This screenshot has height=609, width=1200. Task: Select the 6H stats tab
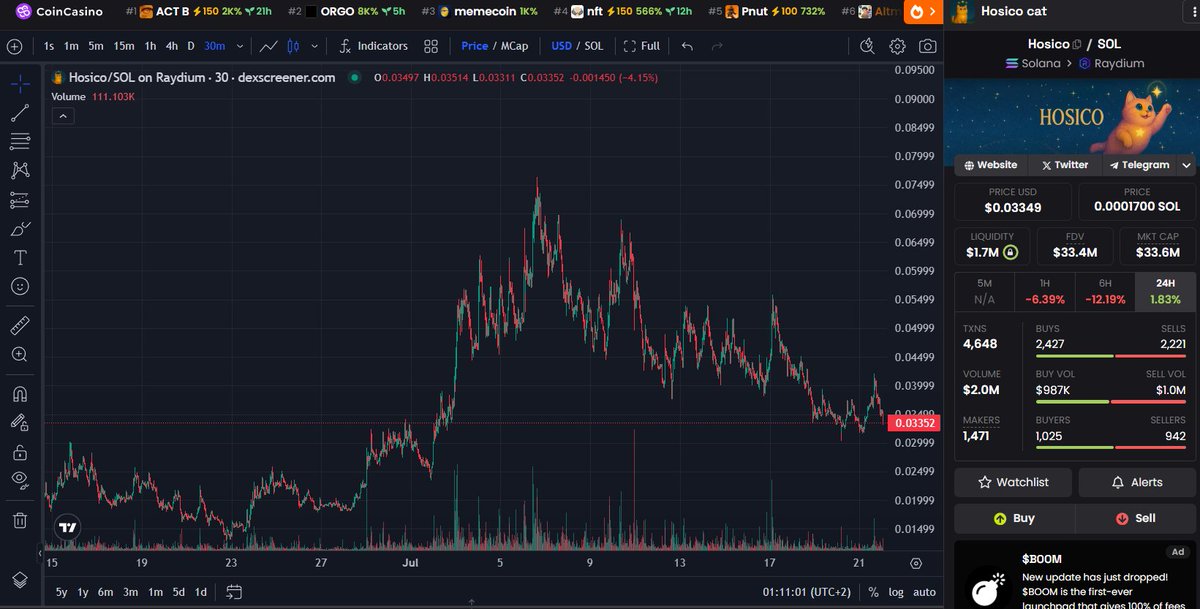[x=1104, y=290]
